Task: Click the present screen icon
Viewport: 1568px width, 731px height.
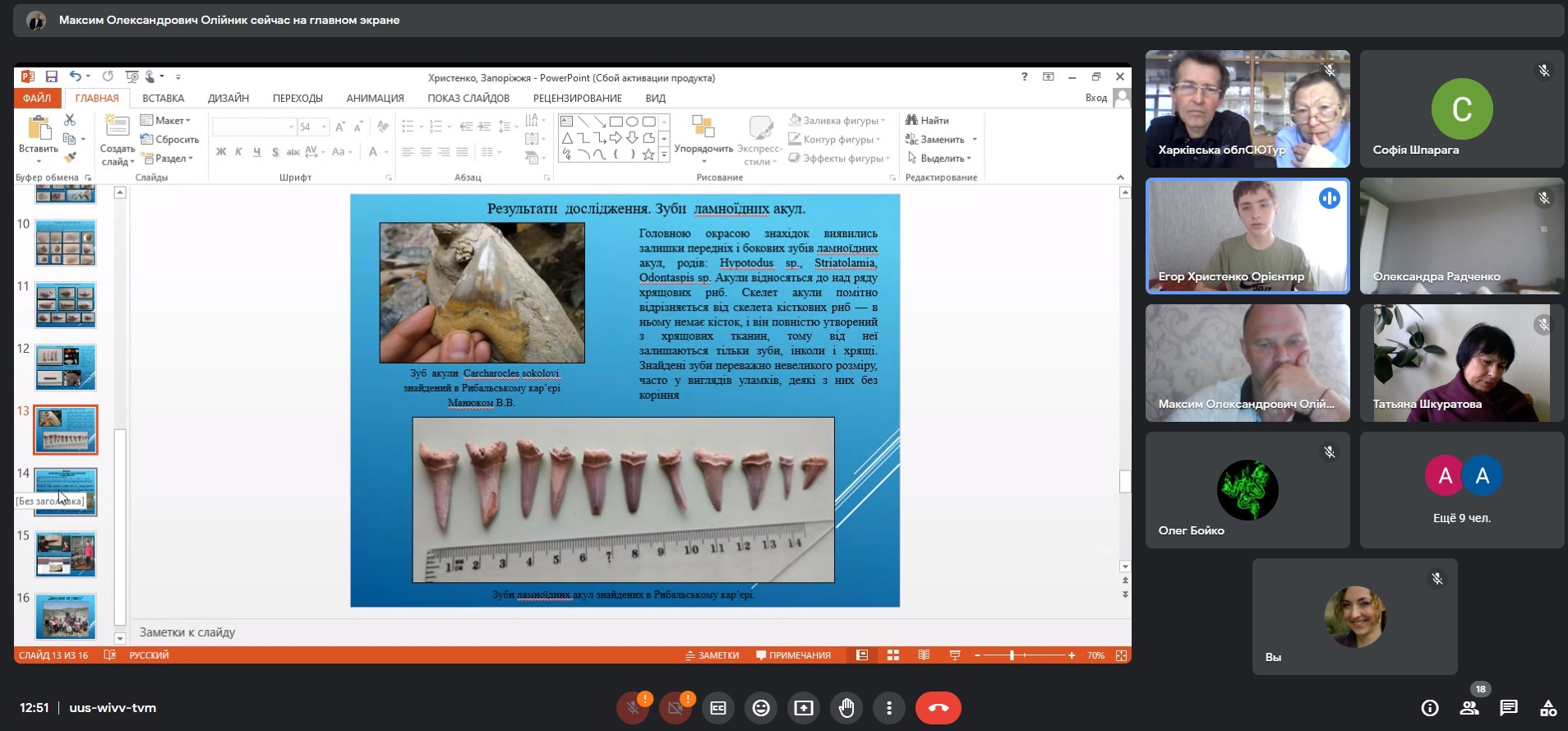Action: point(804,708)
